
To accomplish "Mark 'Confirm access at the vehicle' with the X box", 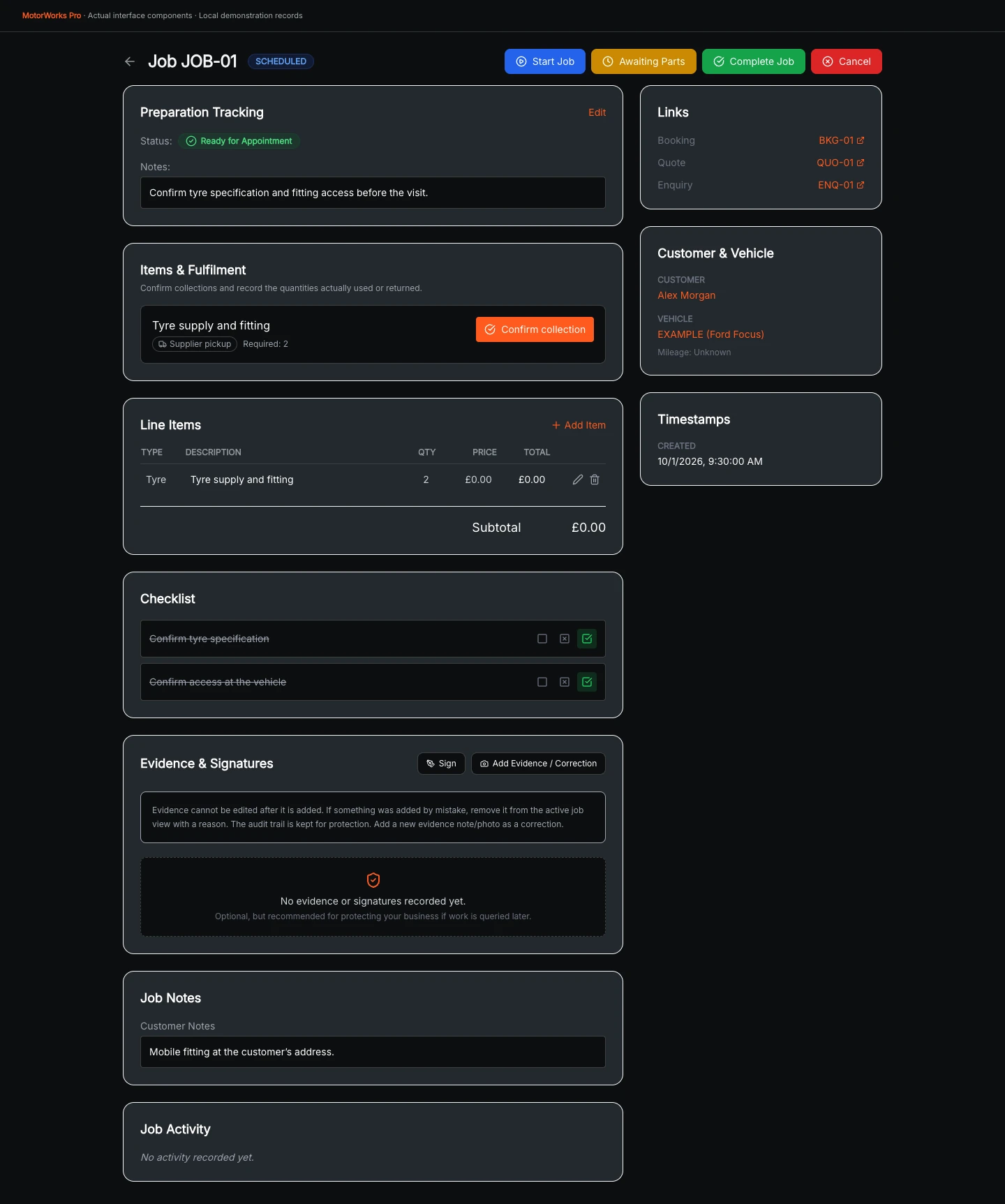I will (565, 682).
